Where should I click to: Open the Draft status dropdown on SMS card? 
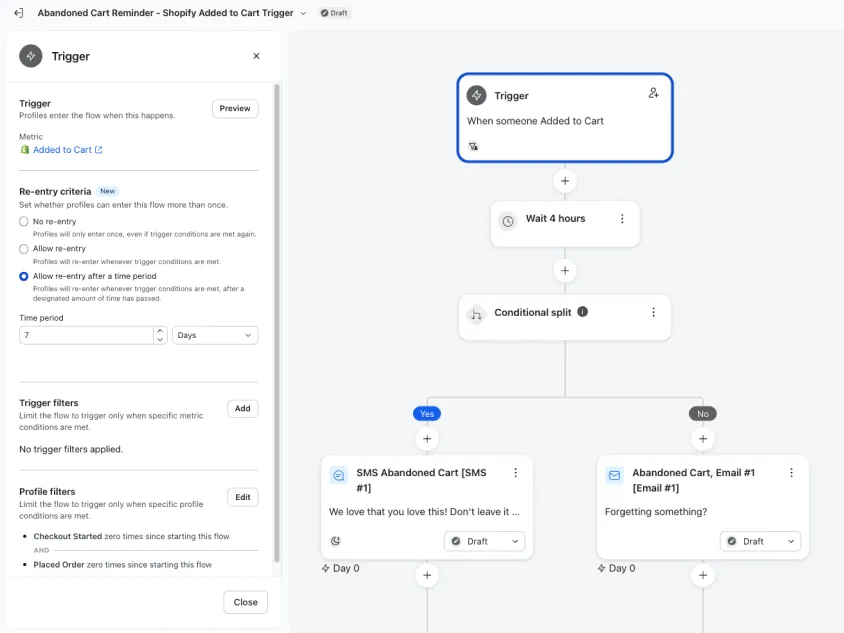click(484, 541)
